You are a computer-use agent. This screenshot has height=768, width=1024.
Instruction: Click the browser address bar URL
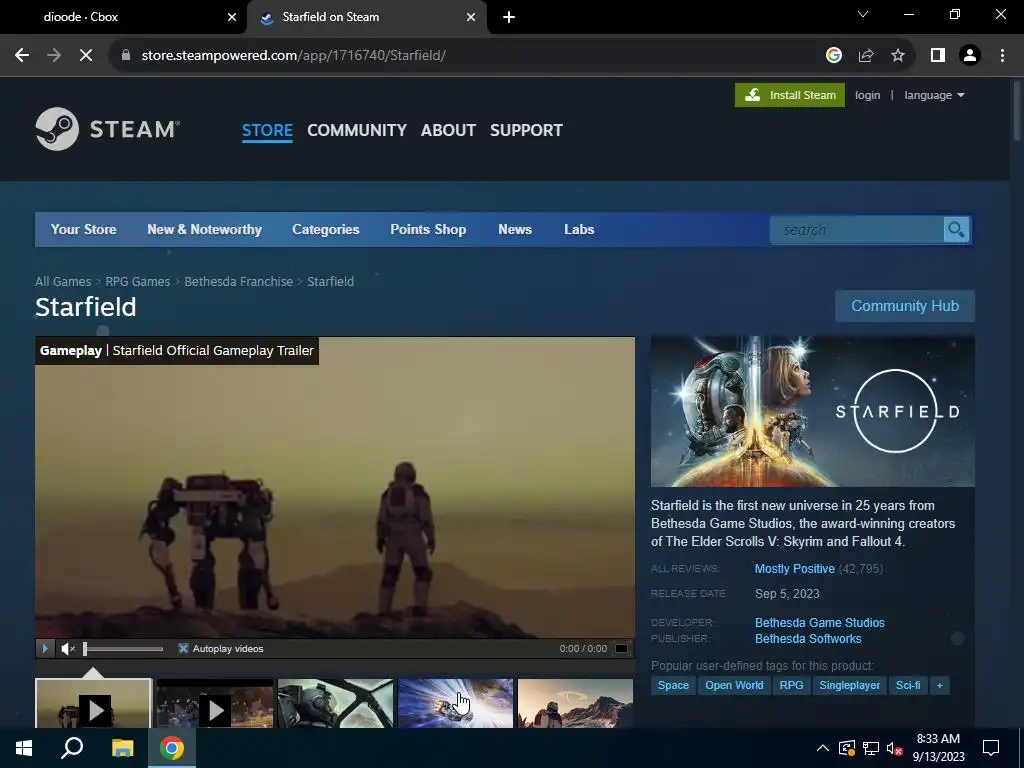pos(294,56)
